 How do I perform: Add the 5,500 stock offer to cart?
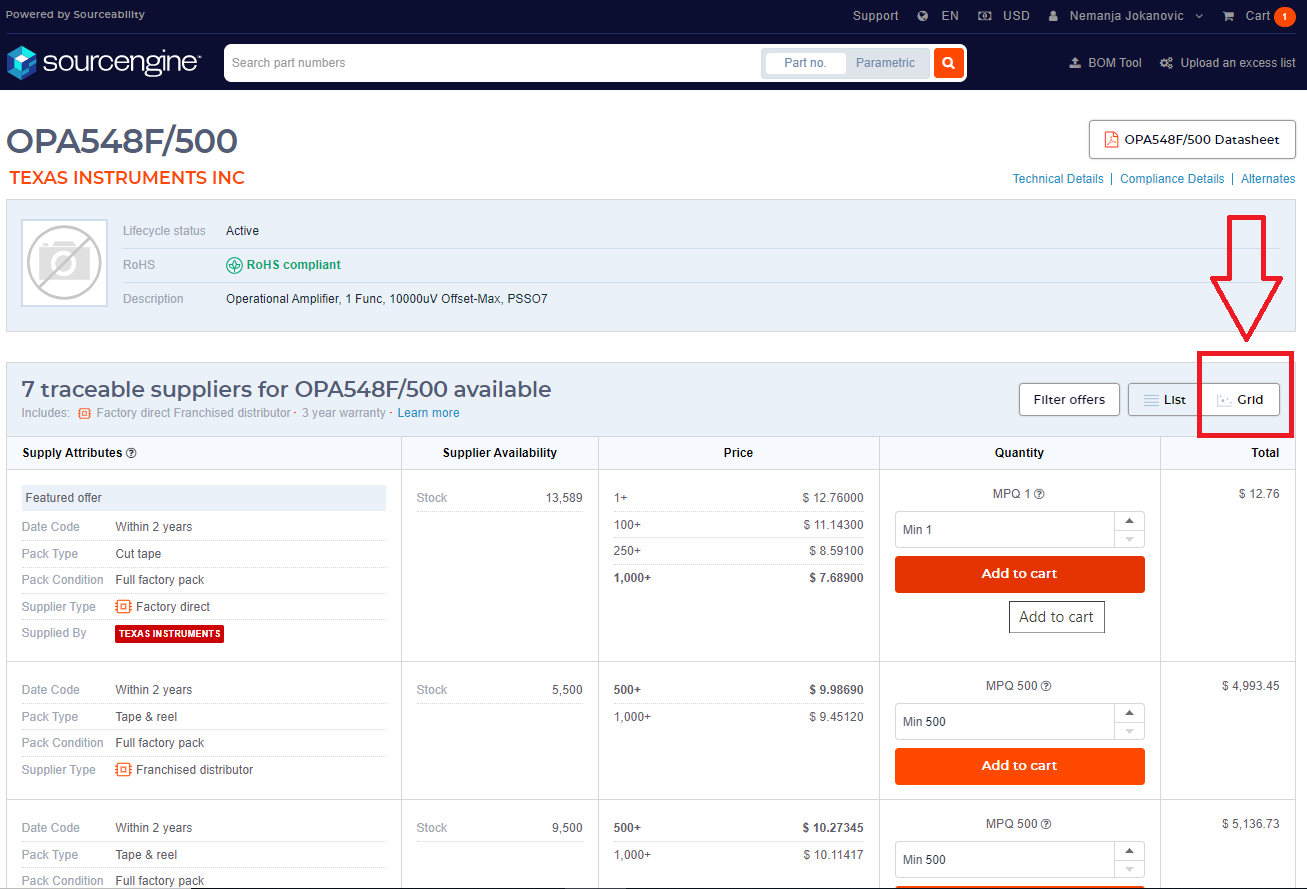pos(1019,766)
